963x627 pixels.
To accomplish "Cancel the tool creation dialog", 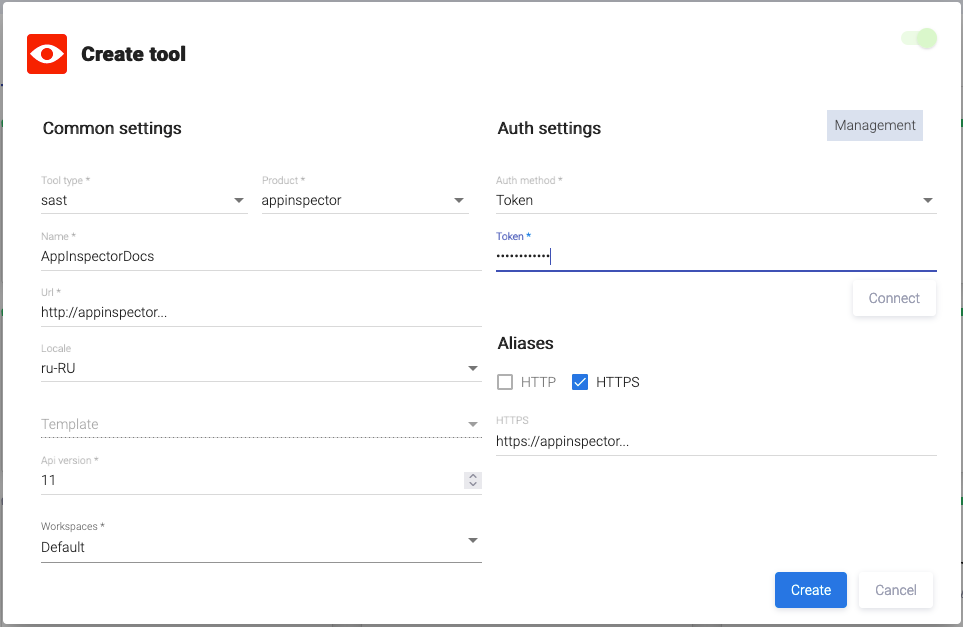I will 895,590.
